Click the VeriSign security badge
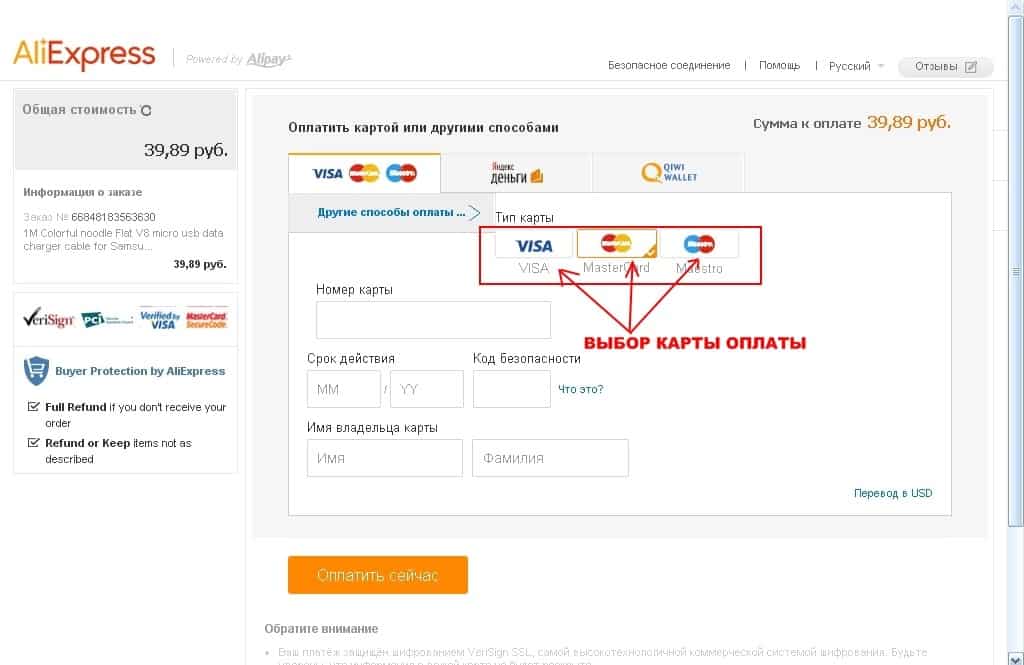Image resolution: width=1024 pixels, height=665 pixels. (x=47, y=319)
